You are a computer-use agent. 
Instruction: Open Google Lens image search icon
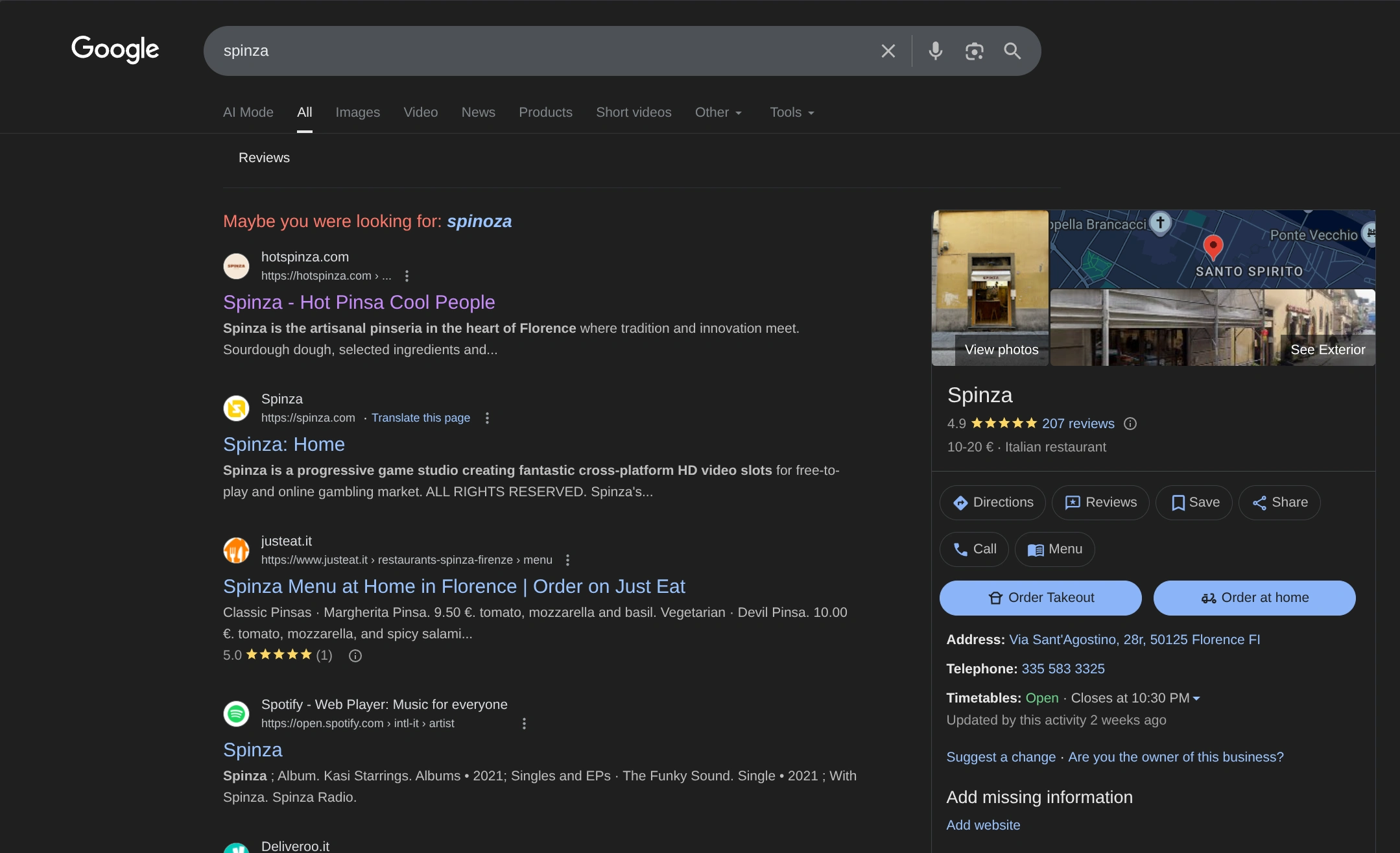(x=974, y=51)
